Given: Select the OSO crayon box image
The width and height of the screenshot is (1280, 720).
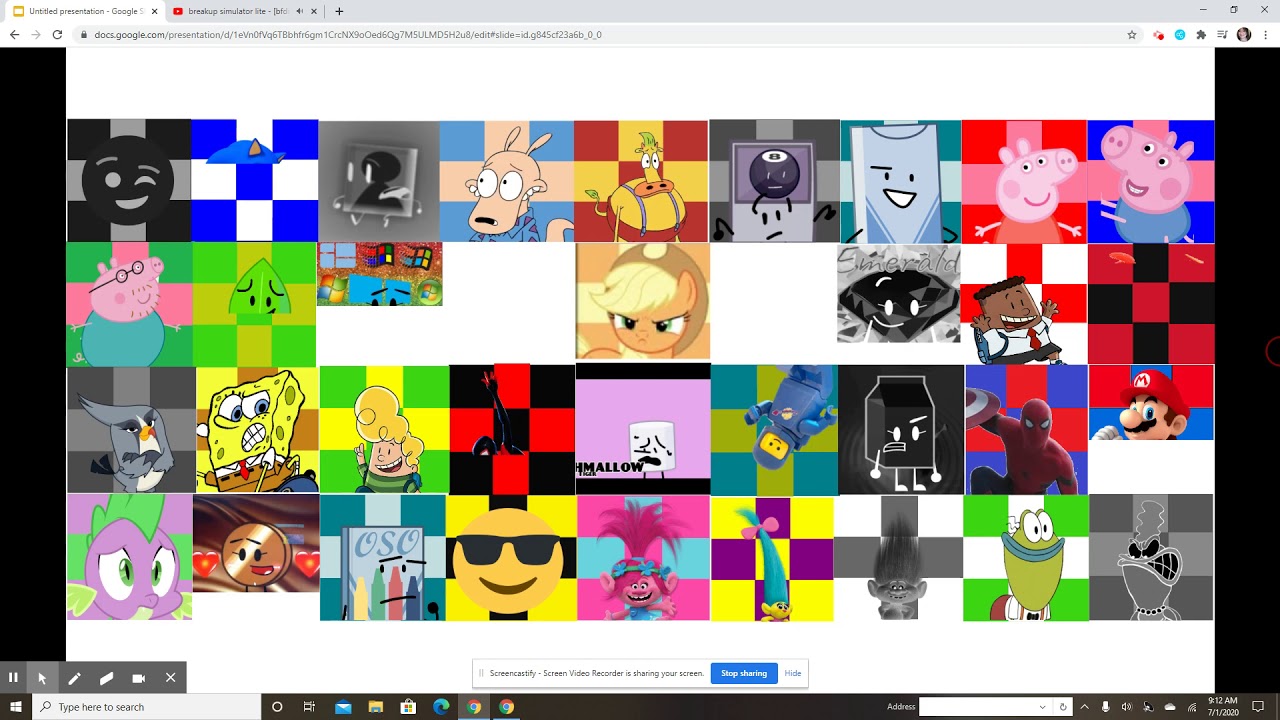Looking at the screenshot, I should [383, 558].
